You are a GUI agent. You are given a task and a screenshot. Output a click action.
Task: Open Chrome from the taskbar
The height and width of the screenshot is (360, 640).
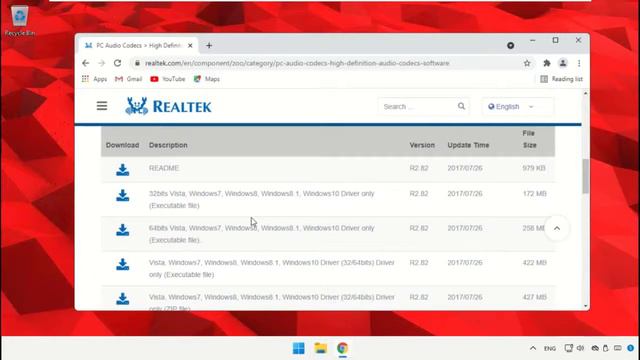tap(342, 348)
